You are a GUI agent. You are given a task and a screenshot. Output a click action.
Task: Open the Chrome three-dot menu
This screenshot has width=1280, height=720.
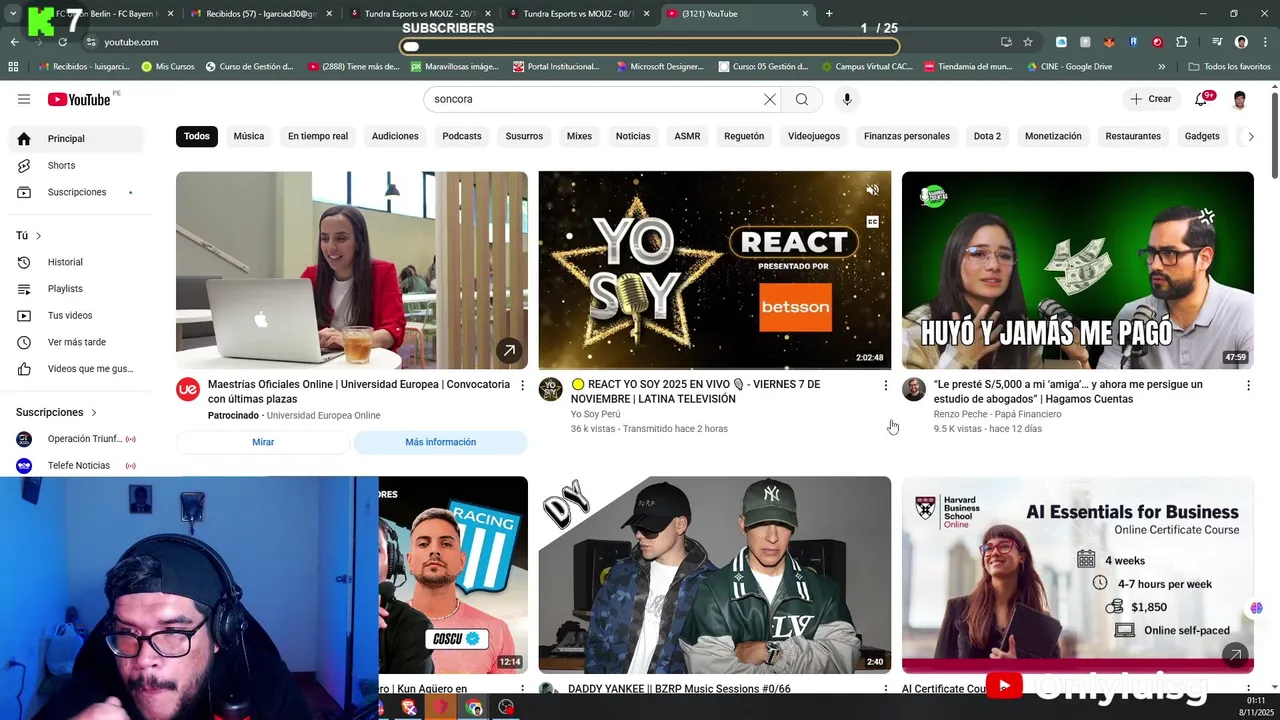tap(1263, 42)
